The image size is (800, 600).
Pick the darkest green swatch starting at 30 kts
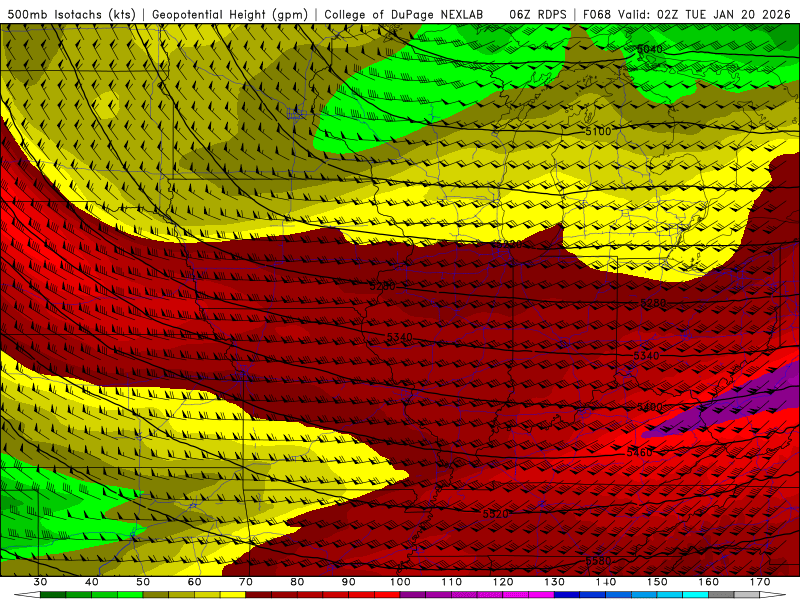point(53,595)
